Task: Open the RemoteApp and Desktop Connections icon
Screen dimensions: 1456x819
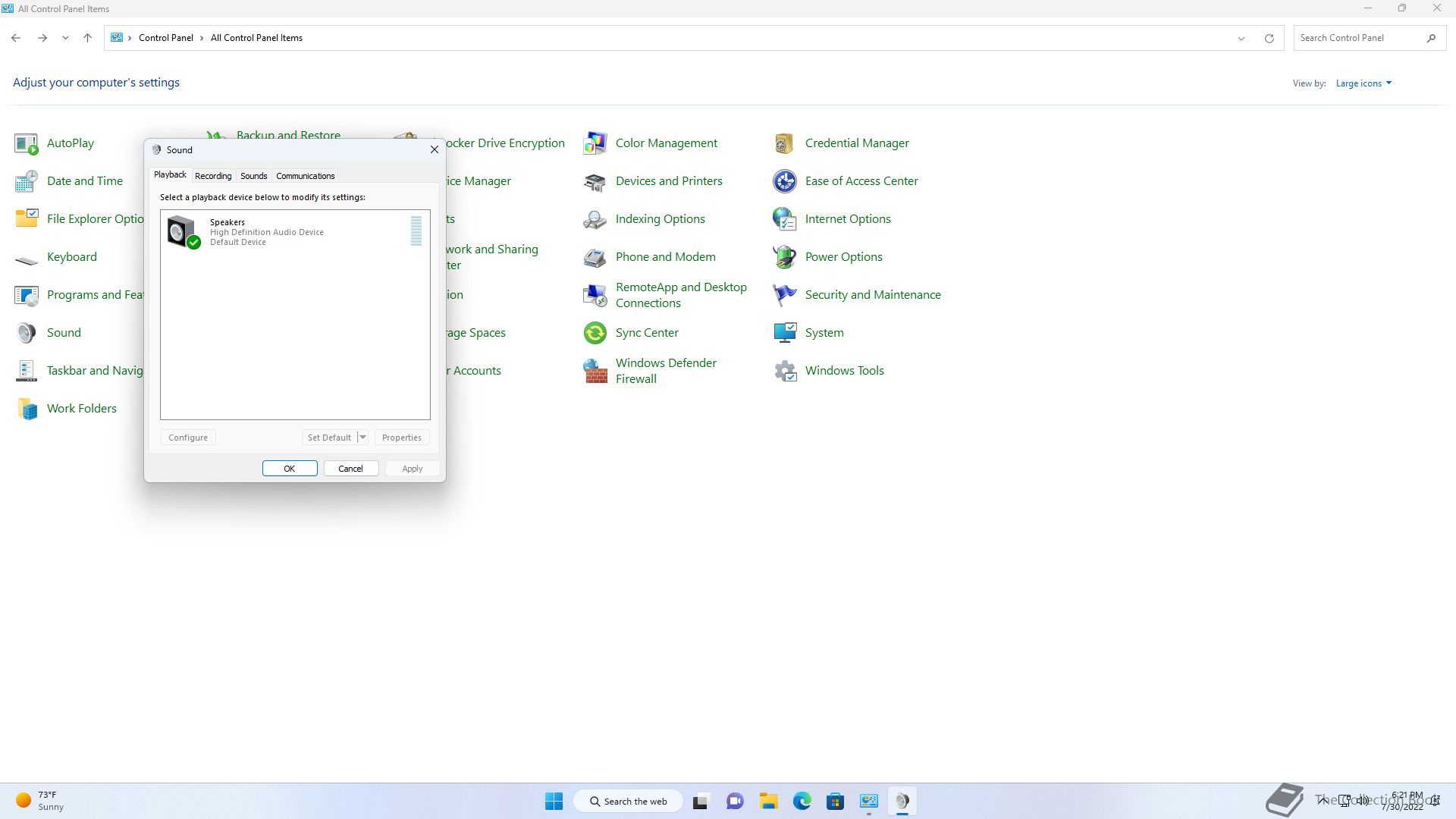Action: tap(595, 295)
